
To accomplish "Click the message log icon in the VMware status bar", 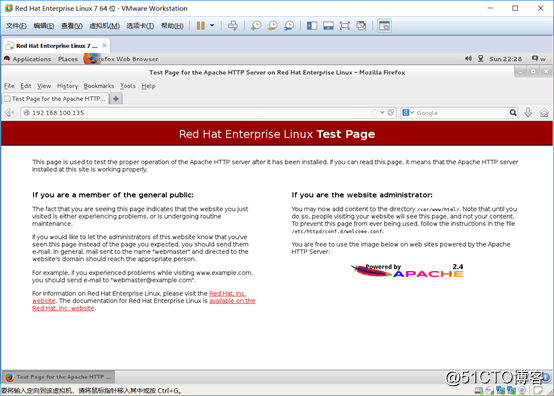I will click(538, 390).
